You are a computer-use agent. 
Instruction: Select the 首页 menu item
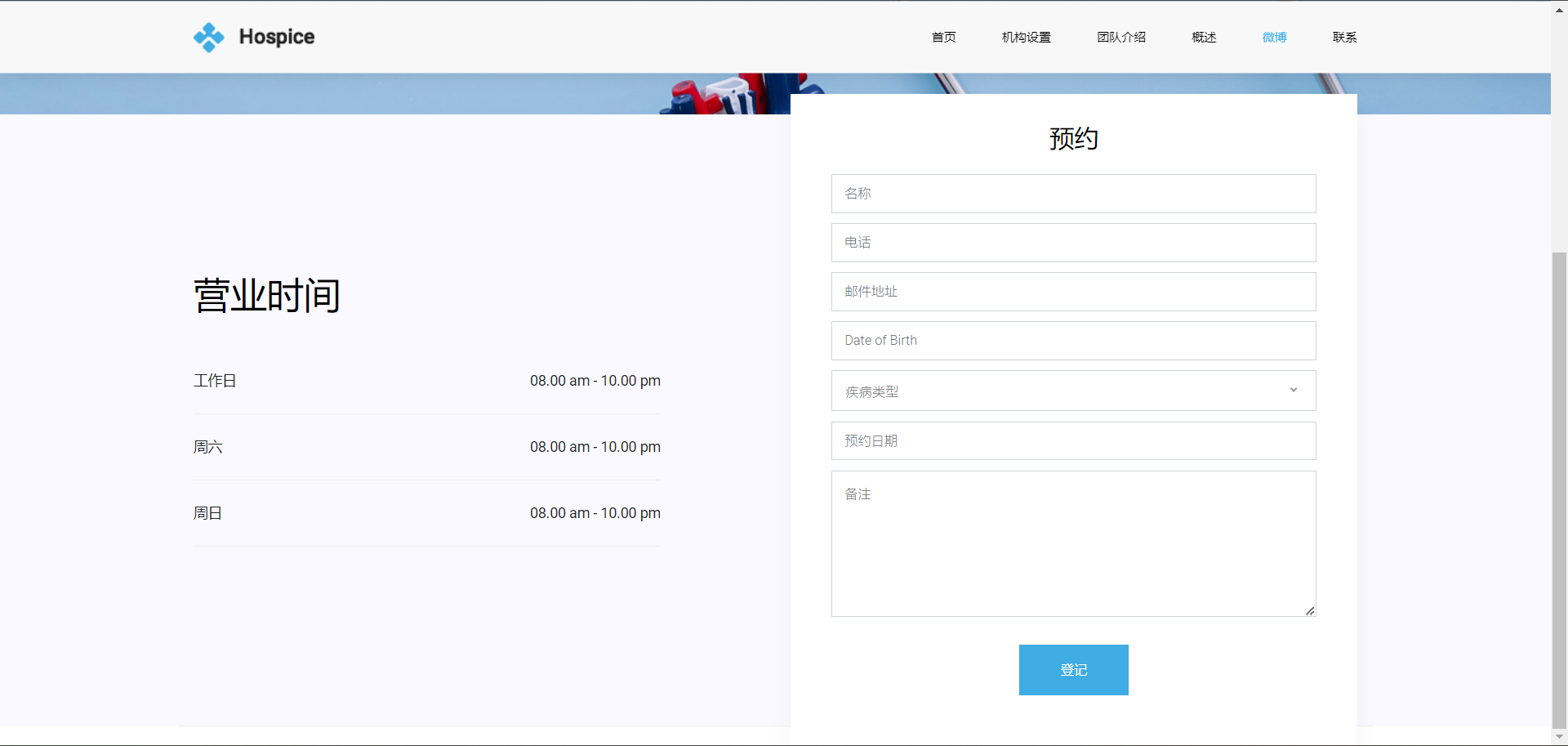[943, 37]
